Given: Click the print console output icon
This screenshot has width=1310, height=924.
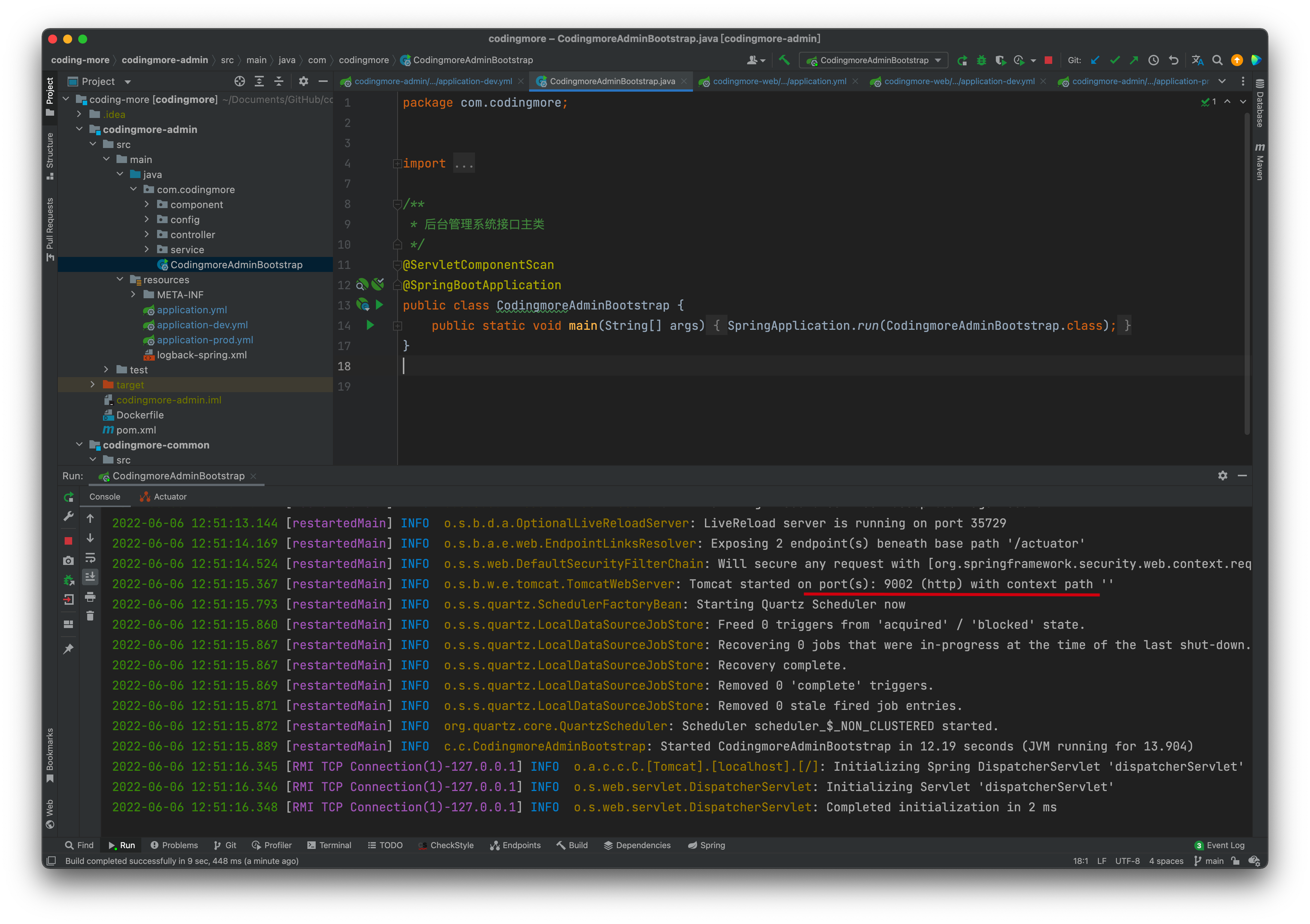Looking at the screenshot, I should point(90,597).
